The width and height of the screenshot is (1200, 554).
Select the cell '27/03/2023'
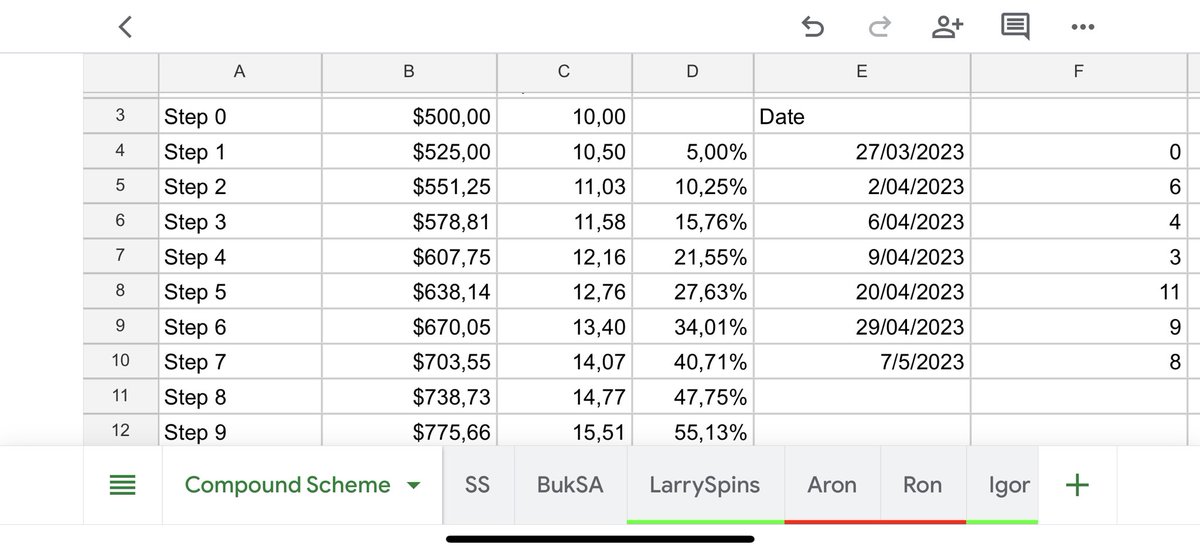(862, 151)
